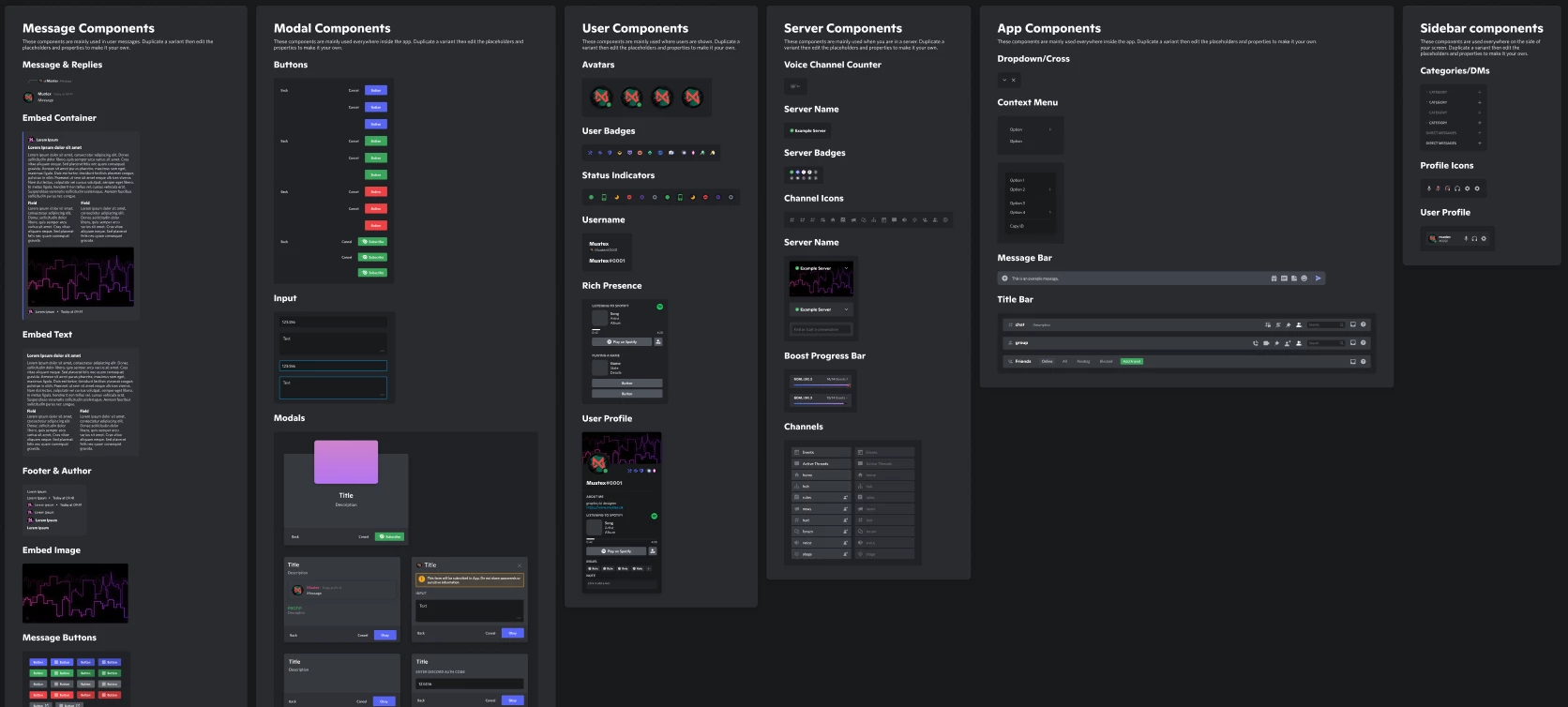The width and height of the screenshot is (1568, 707).
Task: Click Play on Spotify in Rich Presence
Action: pyautogui.click(x=621, y=342)
